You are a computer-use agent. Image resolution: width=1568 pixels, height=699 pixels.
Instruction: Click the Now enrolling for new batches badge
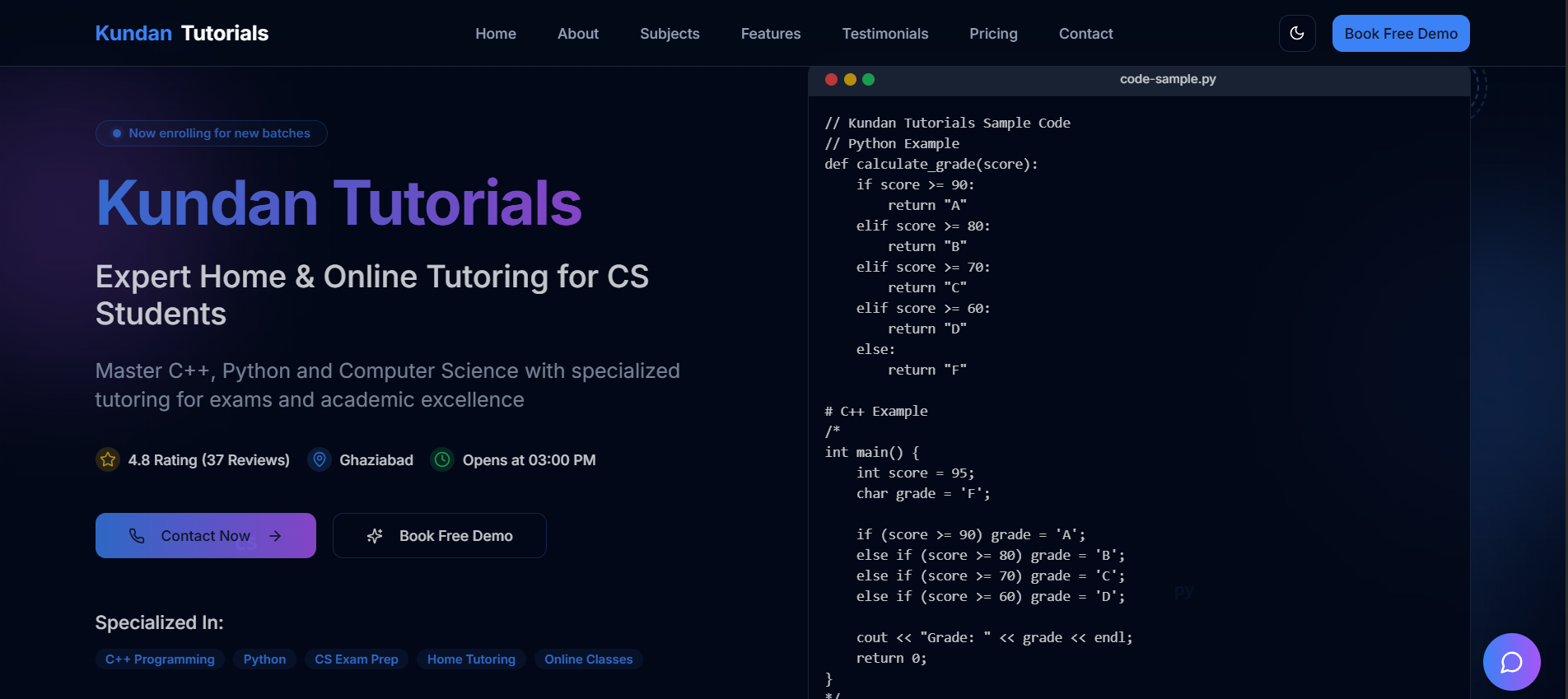pos(212,133)
